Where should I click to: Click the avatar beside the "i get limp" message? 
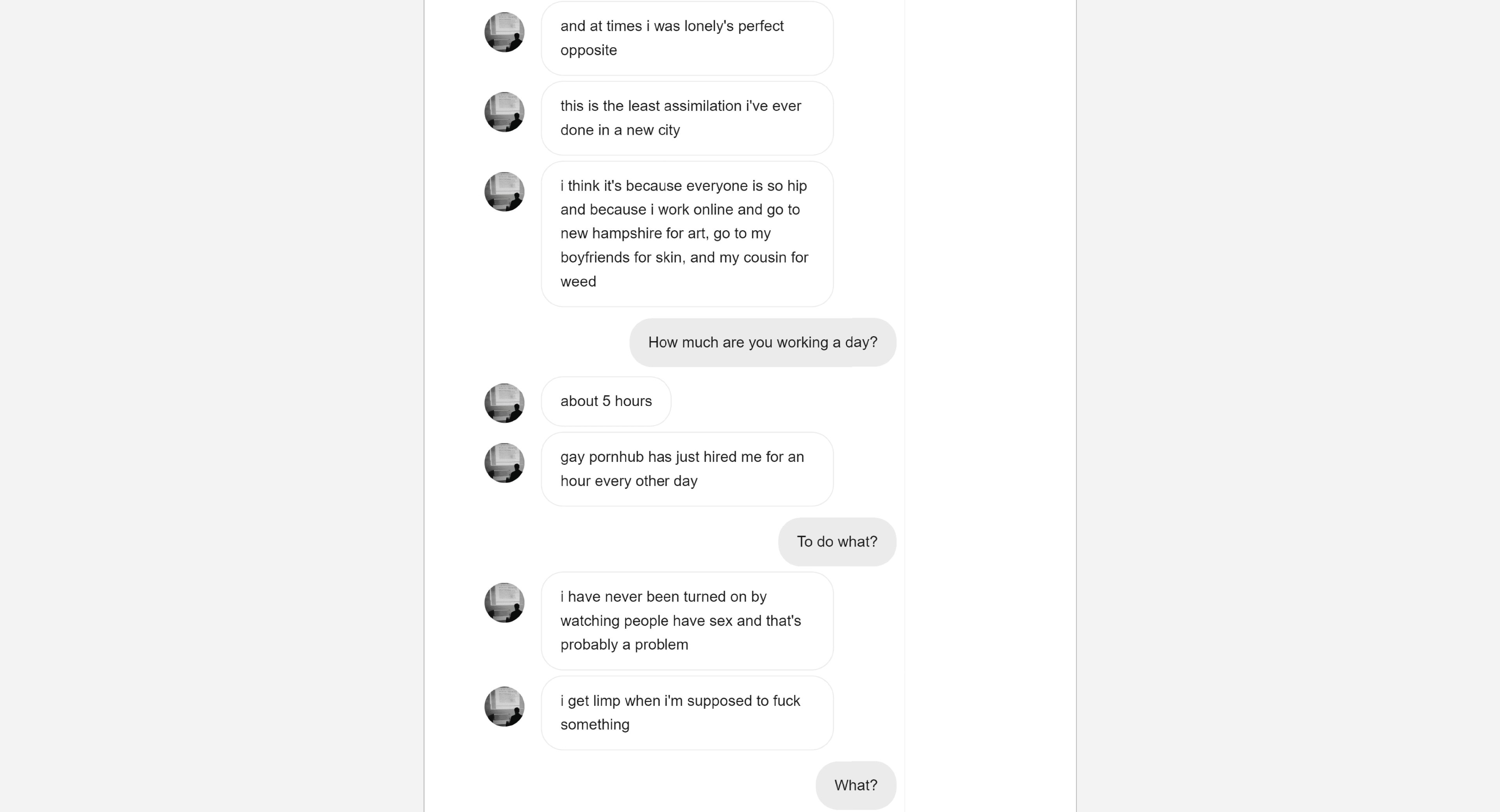click(504, 707)
